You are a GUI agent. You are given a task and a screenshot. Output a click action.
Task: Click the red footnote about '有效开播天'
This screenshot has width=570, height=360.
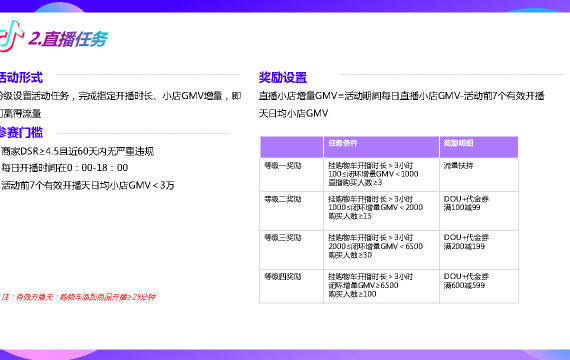pos(79,297)
